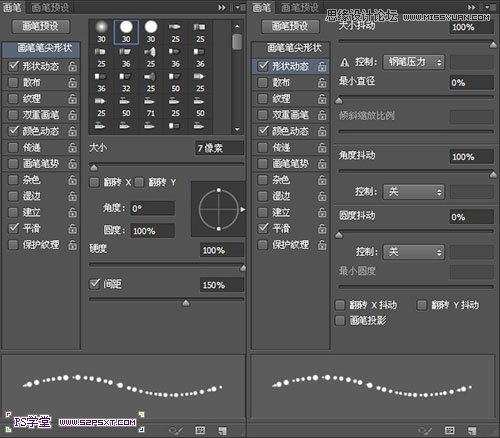The width and height of the screenshot is (500, 438).
Task: Open 控制 dropdown under 角度抖动
Action: pyautogui.click(x=413, y=192)
